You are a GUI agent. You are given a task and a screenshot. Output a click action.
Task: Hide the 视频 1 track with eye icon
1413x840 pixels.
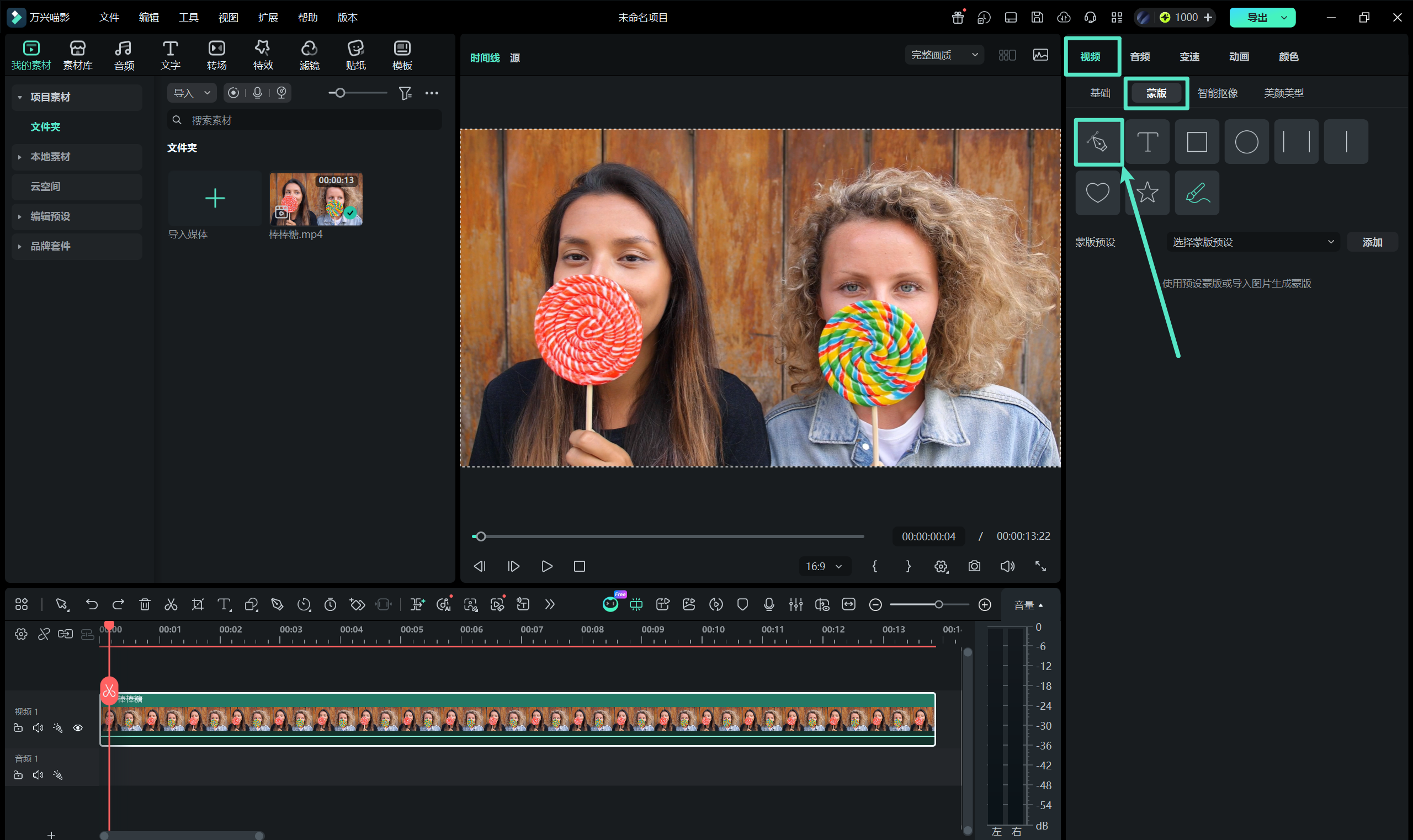click(78, 728)
